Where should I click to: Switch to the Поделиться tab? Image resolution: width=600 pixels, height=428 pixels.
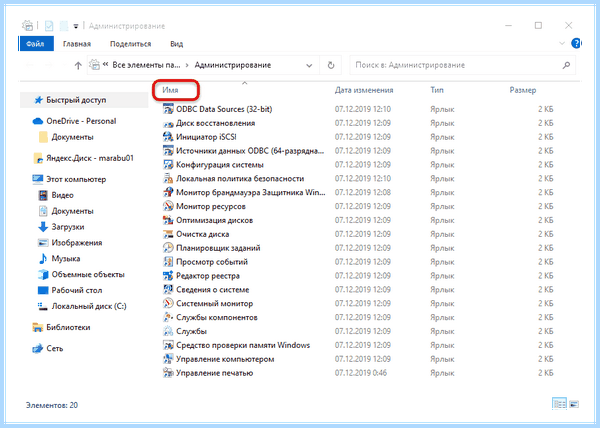(130, 44)
